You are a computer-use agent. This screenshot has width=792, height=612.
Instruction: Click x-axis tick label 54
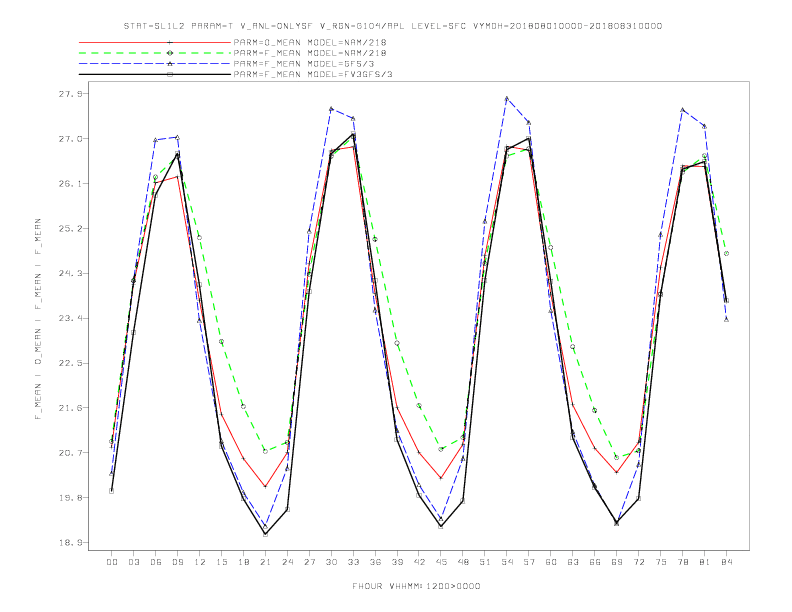[x=507, y=562]
